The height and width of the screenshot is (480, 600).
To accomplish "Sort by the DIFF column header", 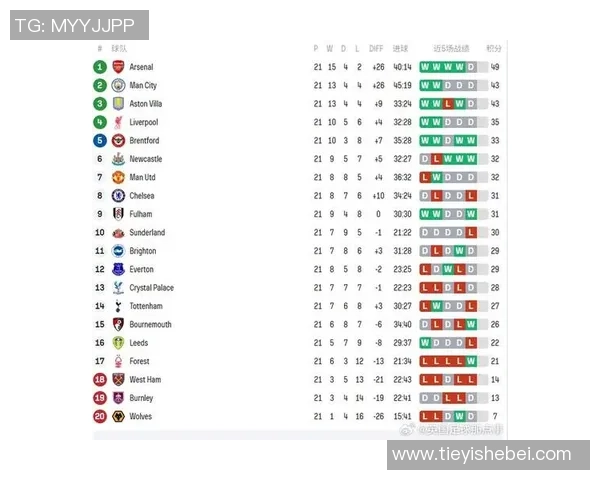I will pos(376,48).
